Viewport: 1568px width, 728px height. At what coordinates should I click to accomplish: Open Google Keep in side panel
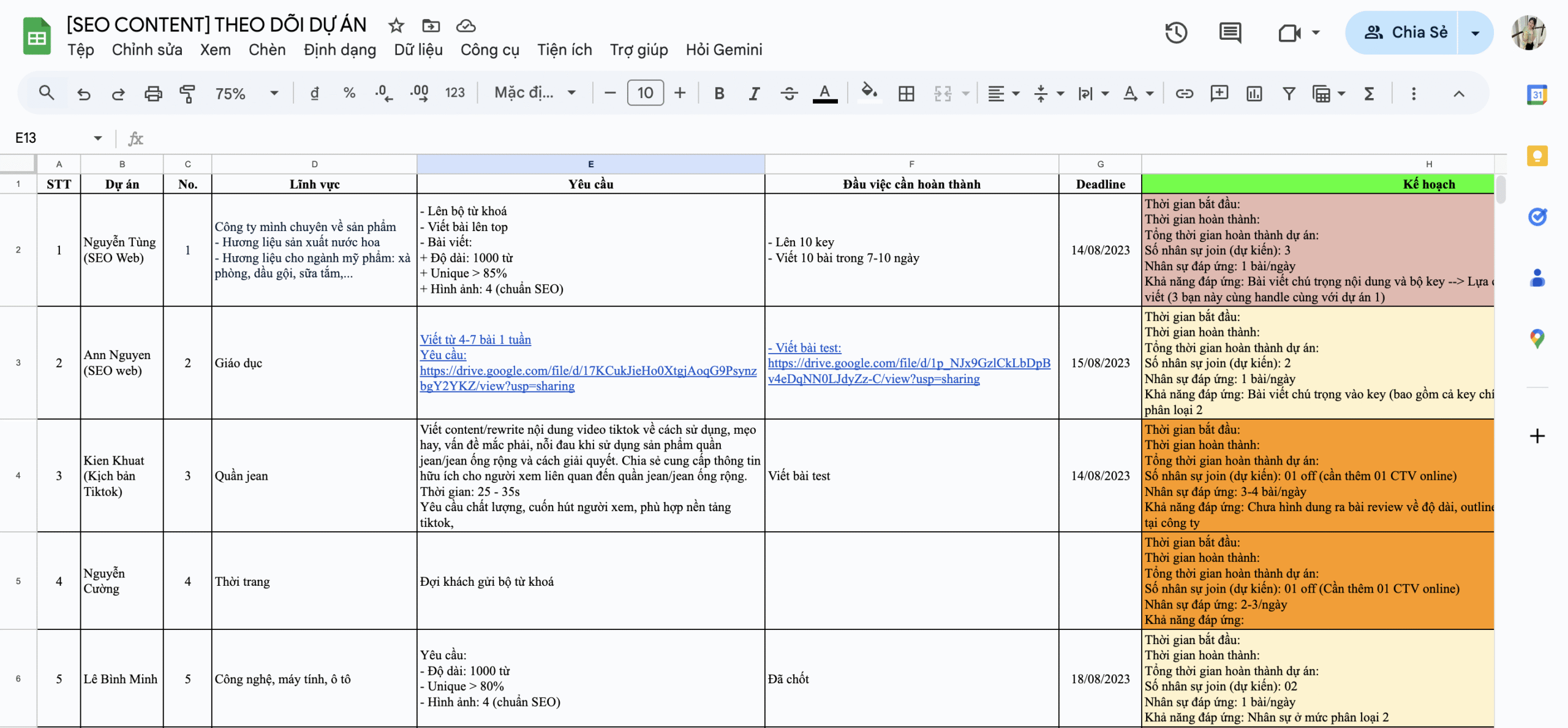pyautogui.click(x=1537, y=156)
